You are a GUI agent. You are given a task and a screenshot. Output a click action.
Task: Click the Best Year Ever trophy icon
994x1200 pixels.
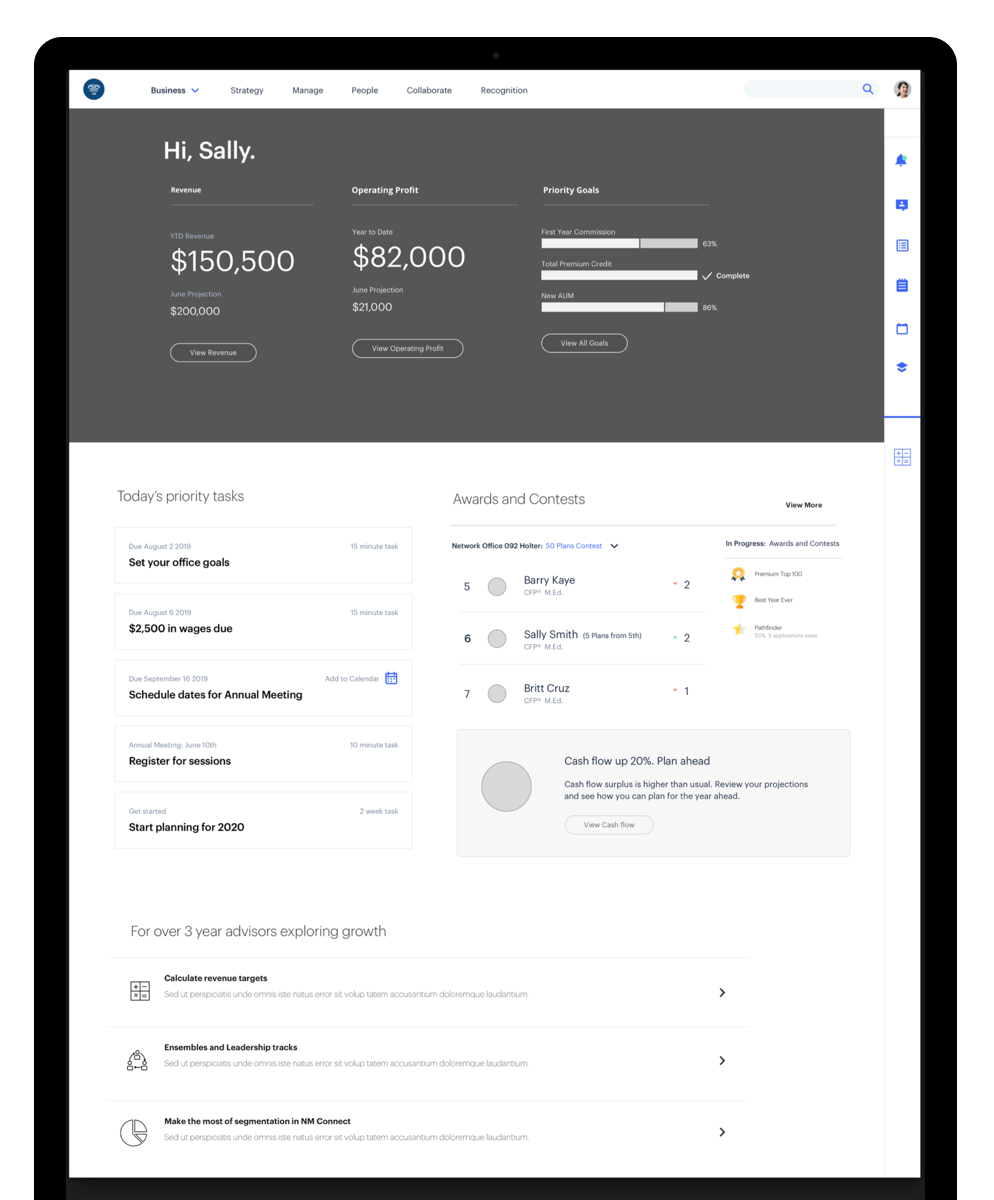[x=737, y=601]
